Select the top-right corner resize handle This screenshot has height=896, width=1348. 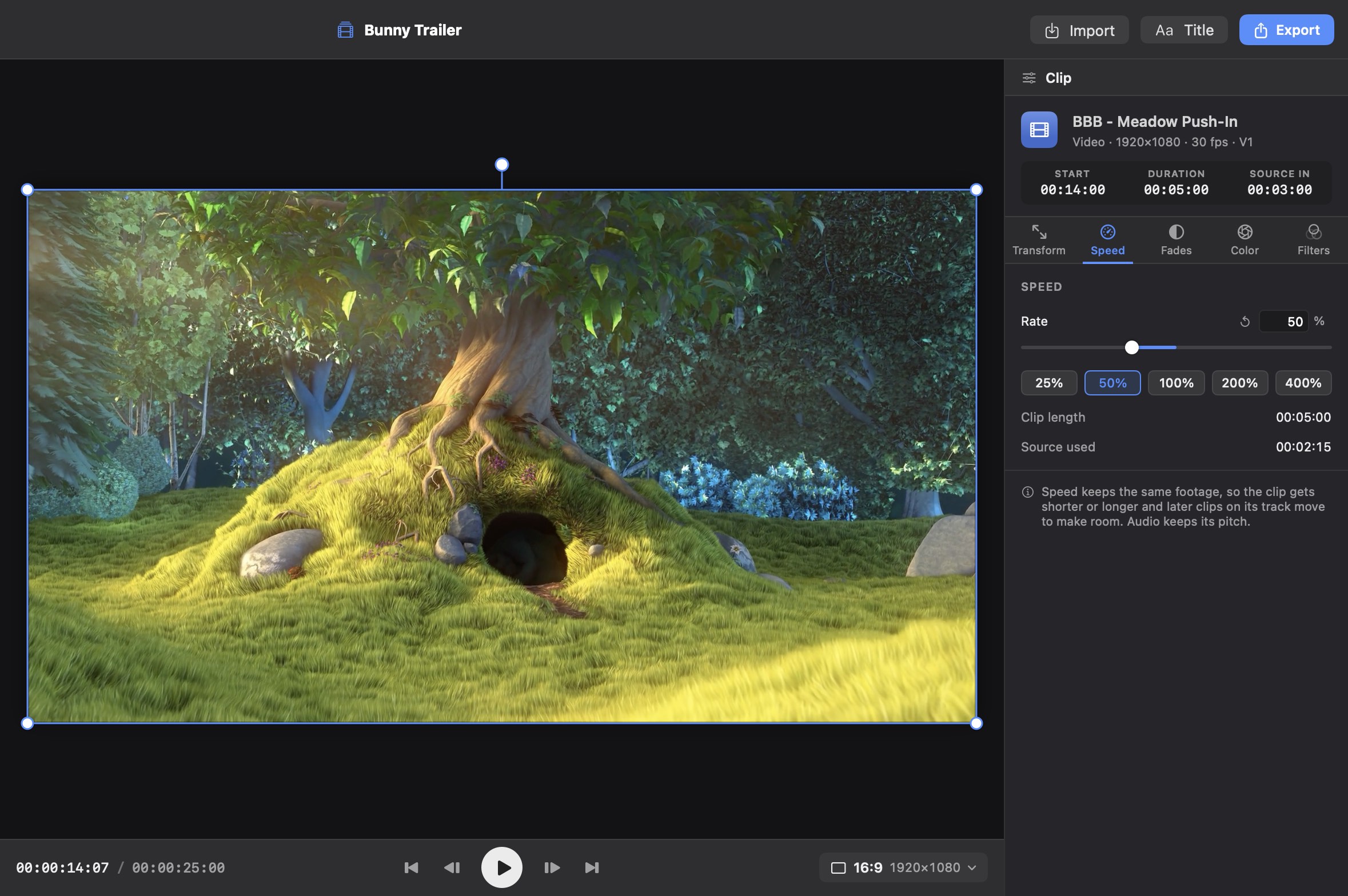click(976, 190)
